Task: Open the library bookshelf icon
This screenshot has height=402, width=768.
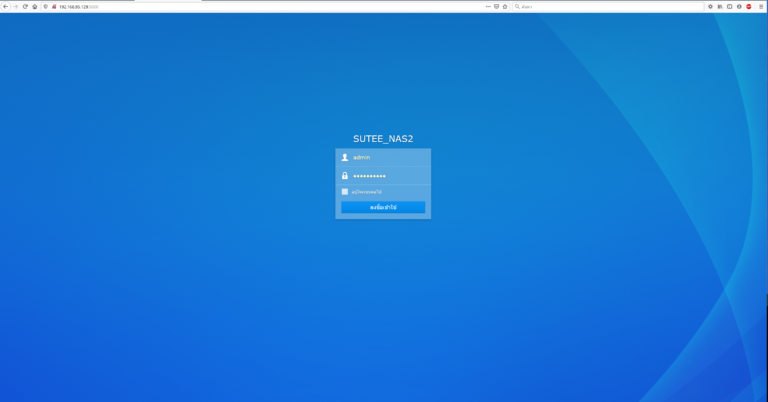Action: pos(720,6)
